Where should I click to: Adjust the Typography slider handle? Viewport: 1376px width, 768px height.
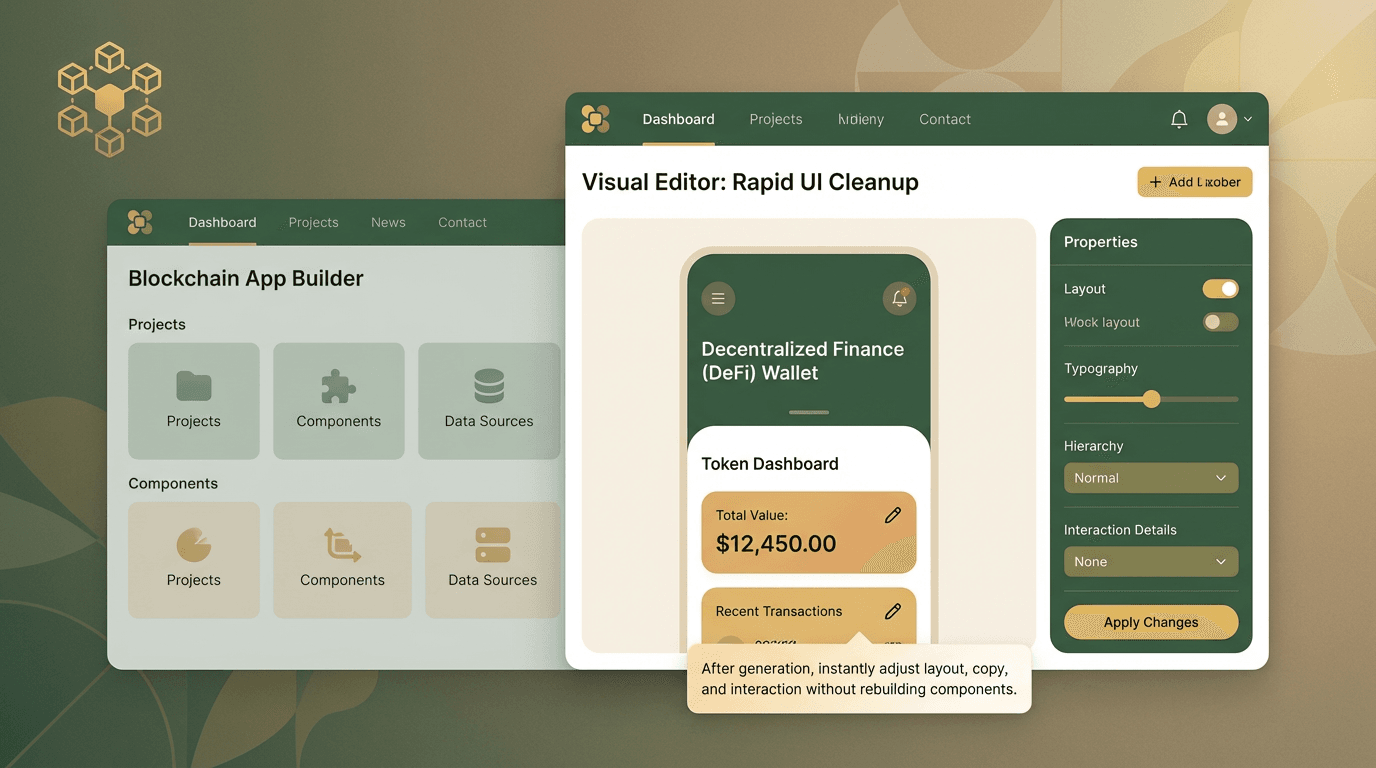pyautogui.click(x=1151, y=399)
